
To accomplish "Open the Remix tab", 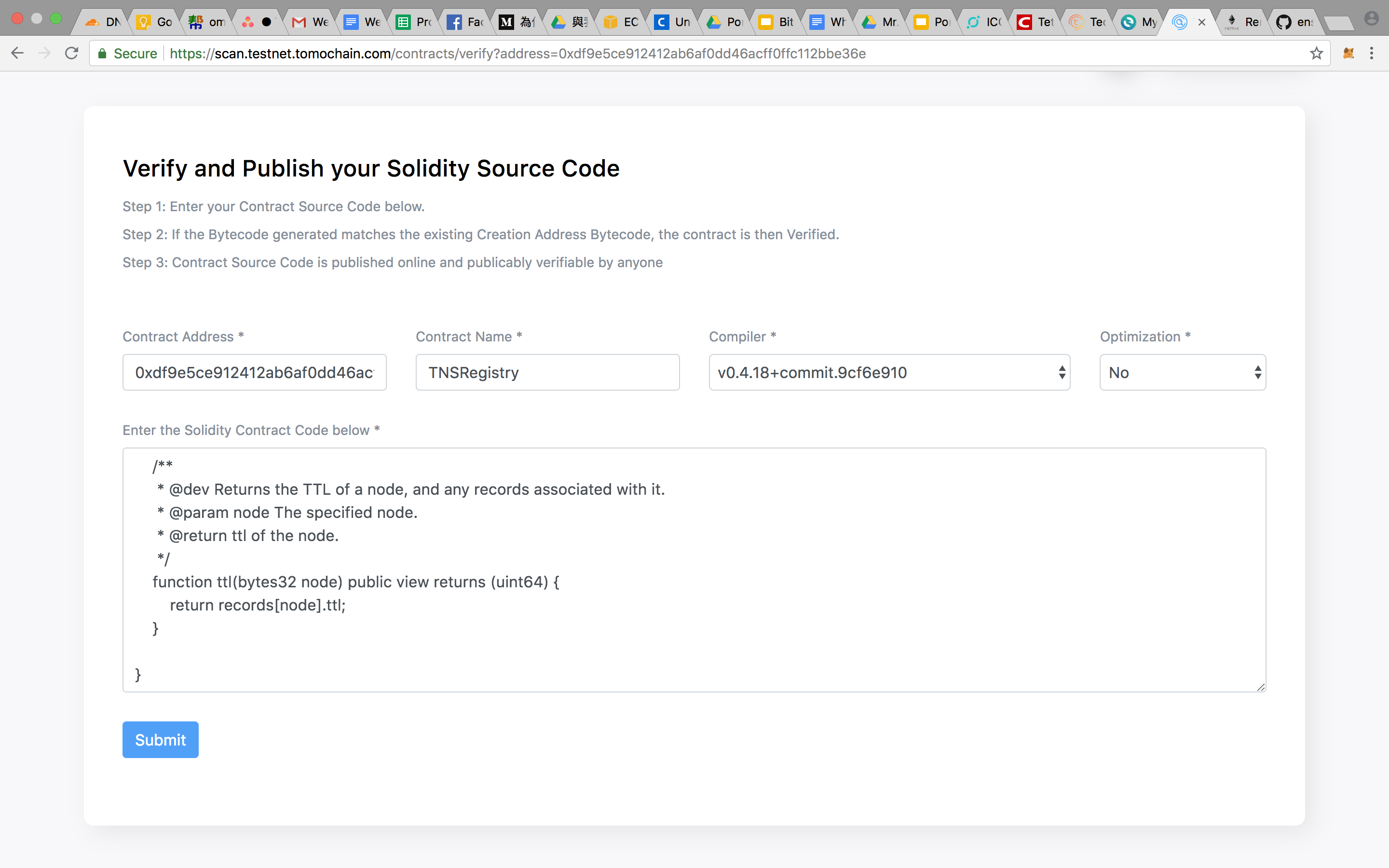I will coord(1243,22).
